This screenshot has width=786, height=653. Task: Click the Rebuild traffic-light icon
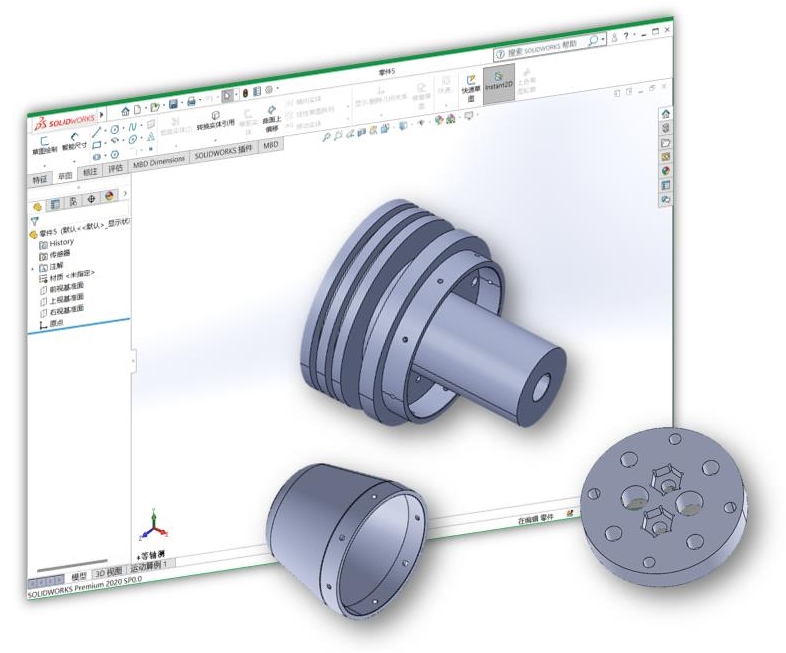(245, 93)
